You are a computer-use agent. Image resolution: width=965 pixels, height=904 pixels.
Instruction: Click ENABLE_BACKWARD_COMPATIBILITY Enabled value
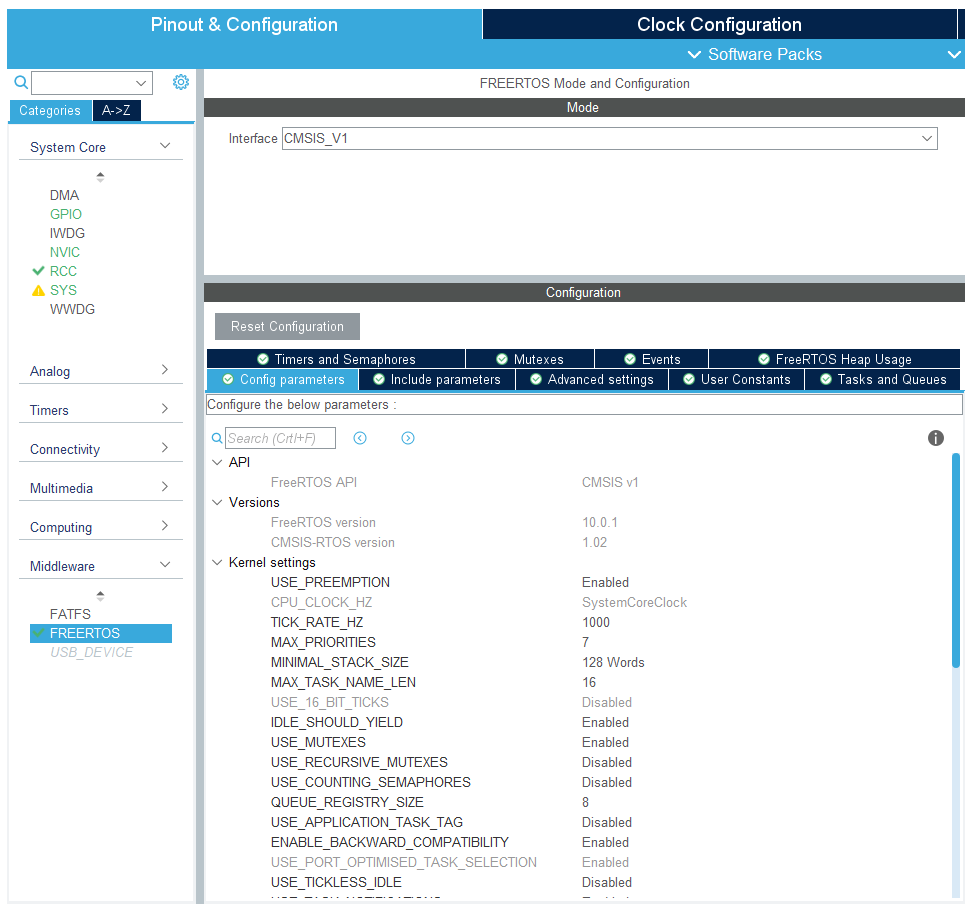[606, 842]
